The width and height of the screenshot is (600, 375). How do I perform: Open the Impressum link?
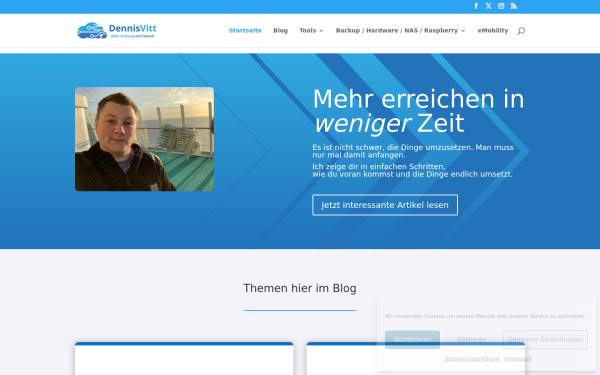coord(518,359)
